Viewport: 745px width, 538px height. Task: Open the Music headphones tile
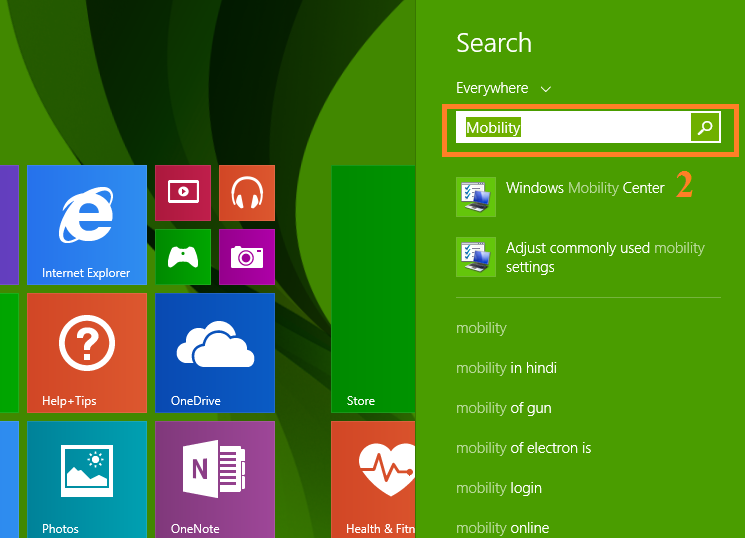247,193
